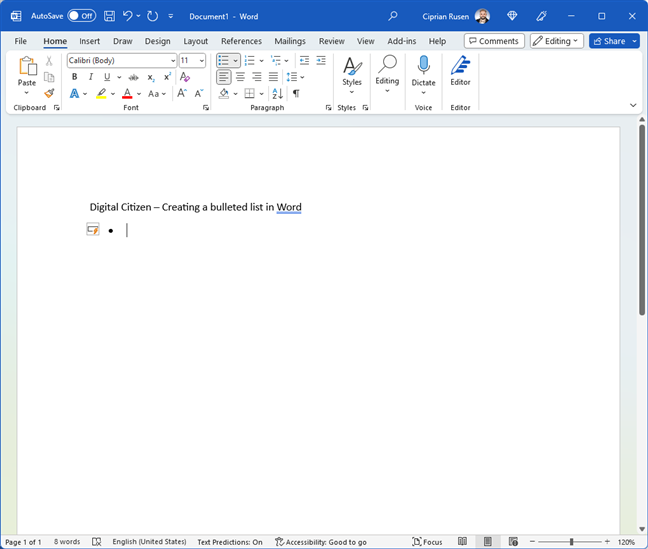Switch to the References tab
Image resolution: width=648 pixels, height=549 pixels.
coord(241,41)
